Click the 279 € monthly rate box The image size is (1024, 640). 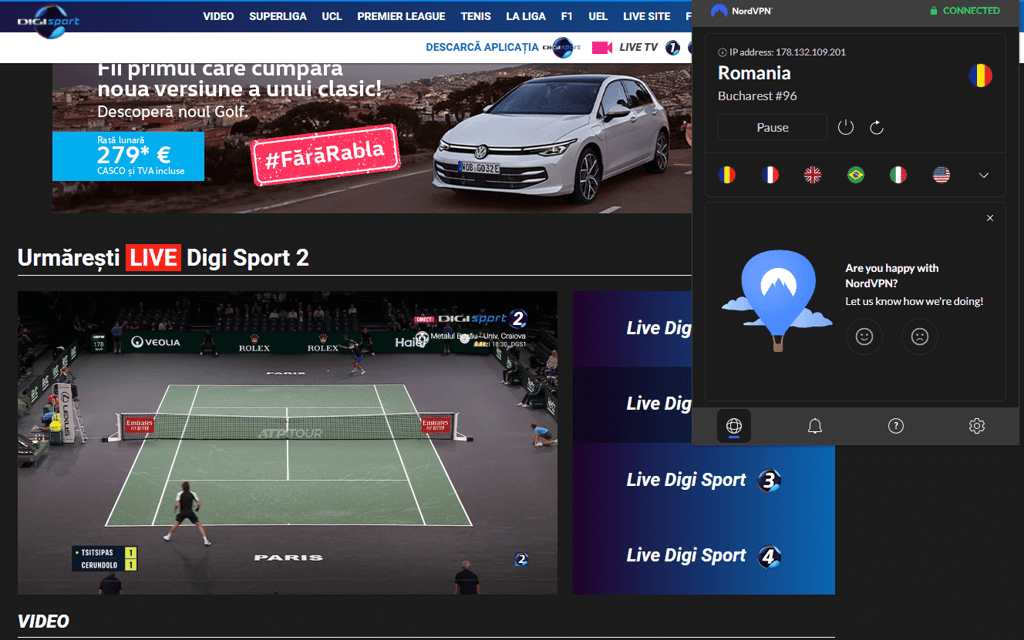[128, 156]
